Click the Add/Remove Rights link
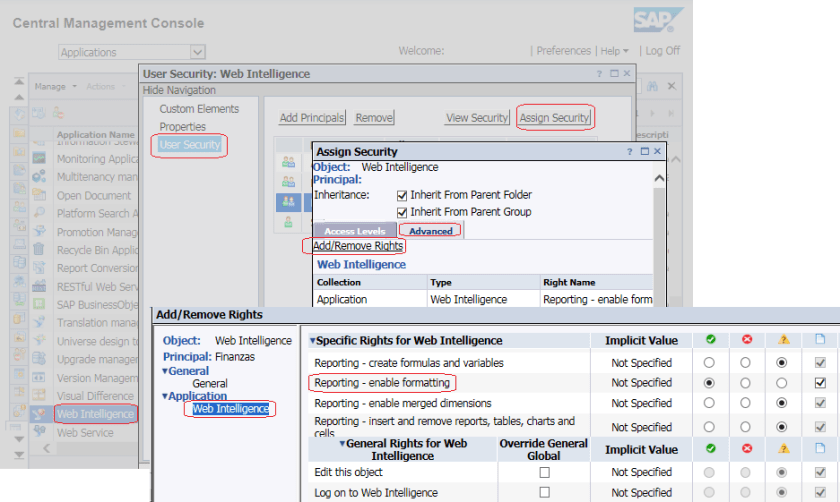840x502 pixels. 357,246
